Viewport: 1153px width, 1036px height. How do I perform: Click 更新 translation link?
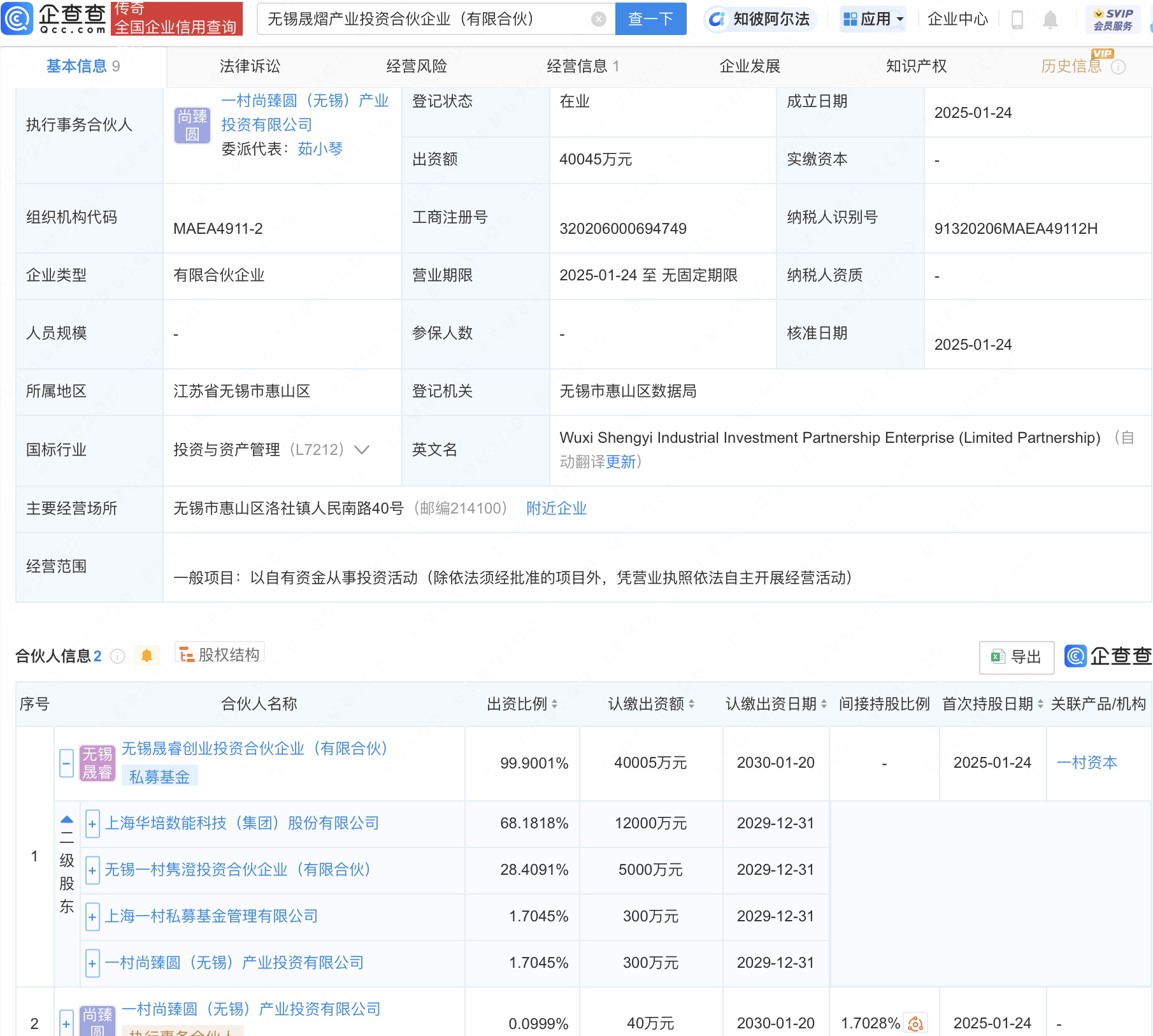[620, 462]
